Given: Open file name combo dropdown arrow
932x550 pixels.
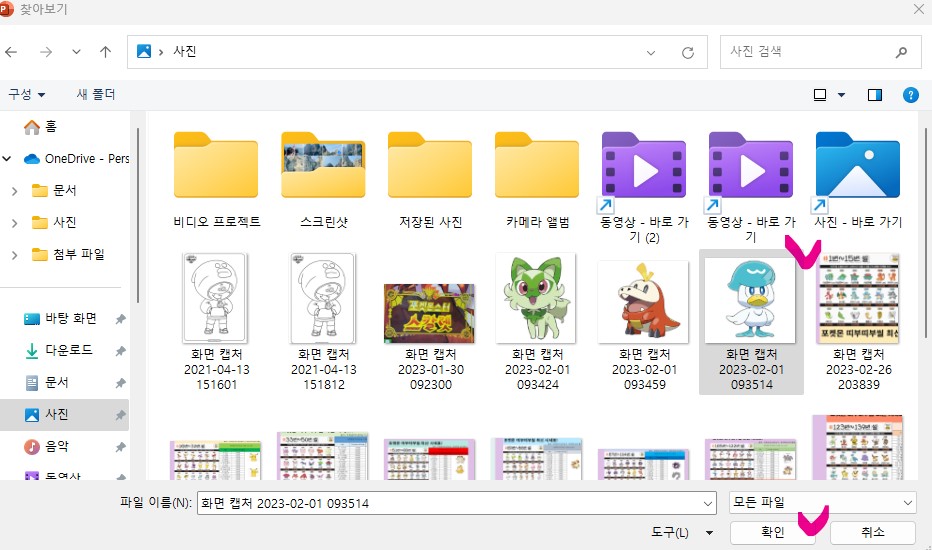Looking at the screenshot, I should pyautogui.click(x=708, y=504).
